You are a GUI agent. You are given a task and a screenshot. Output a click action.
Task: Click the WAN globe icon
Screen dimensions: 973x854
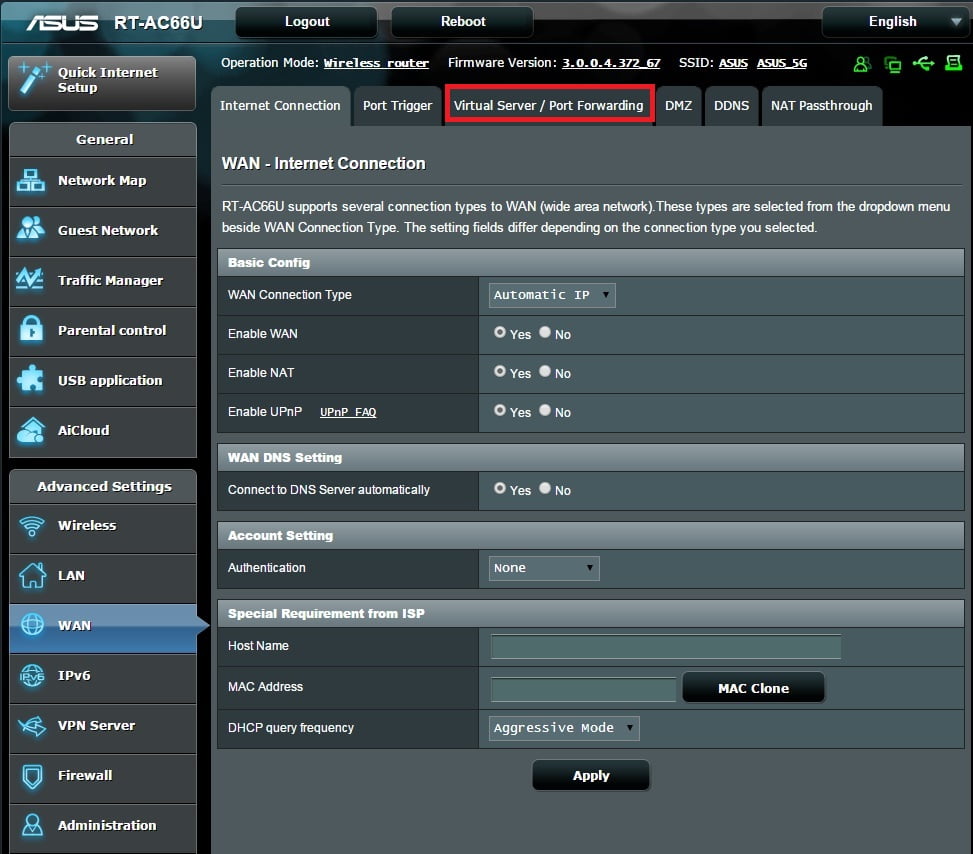(x=32, y=624)
